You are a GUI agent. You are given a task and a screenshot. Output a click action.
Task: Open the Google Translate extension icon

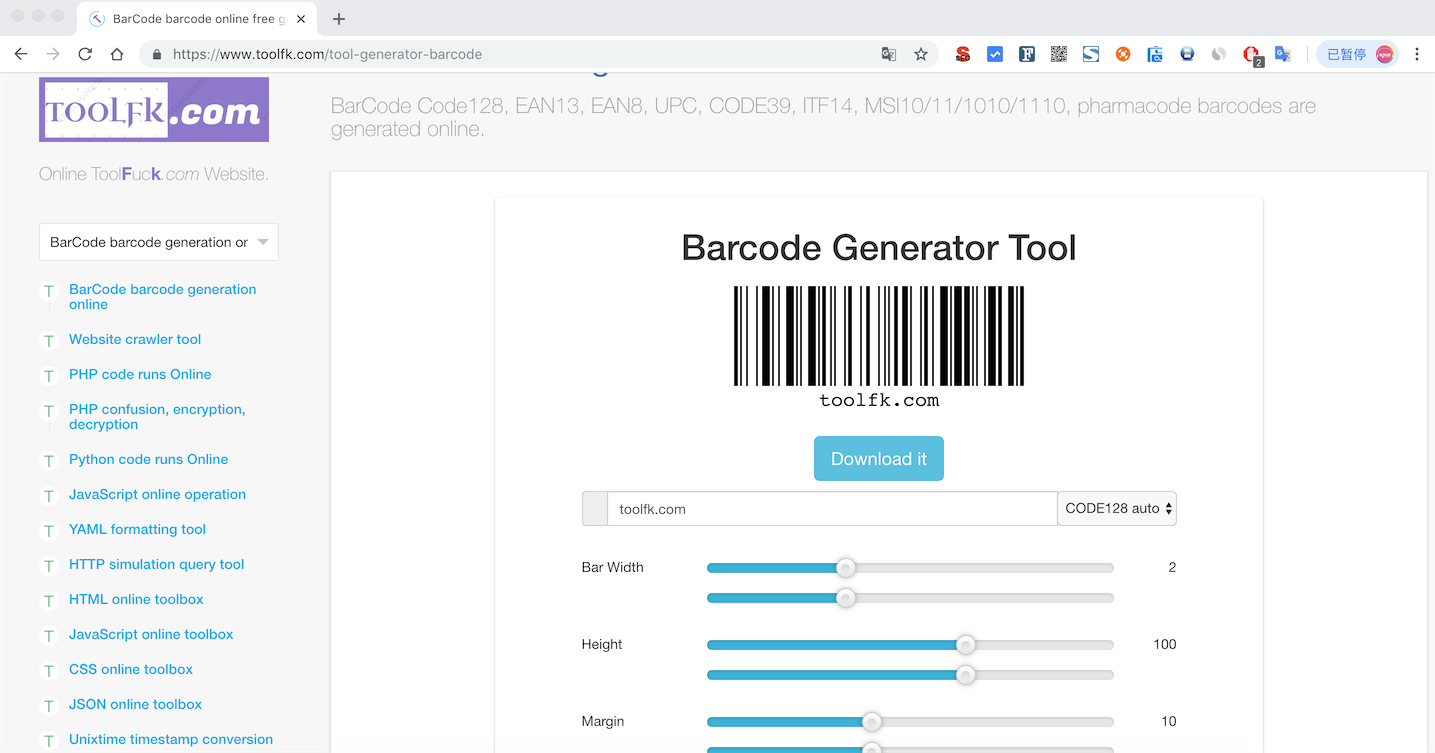pos(1283,54)
